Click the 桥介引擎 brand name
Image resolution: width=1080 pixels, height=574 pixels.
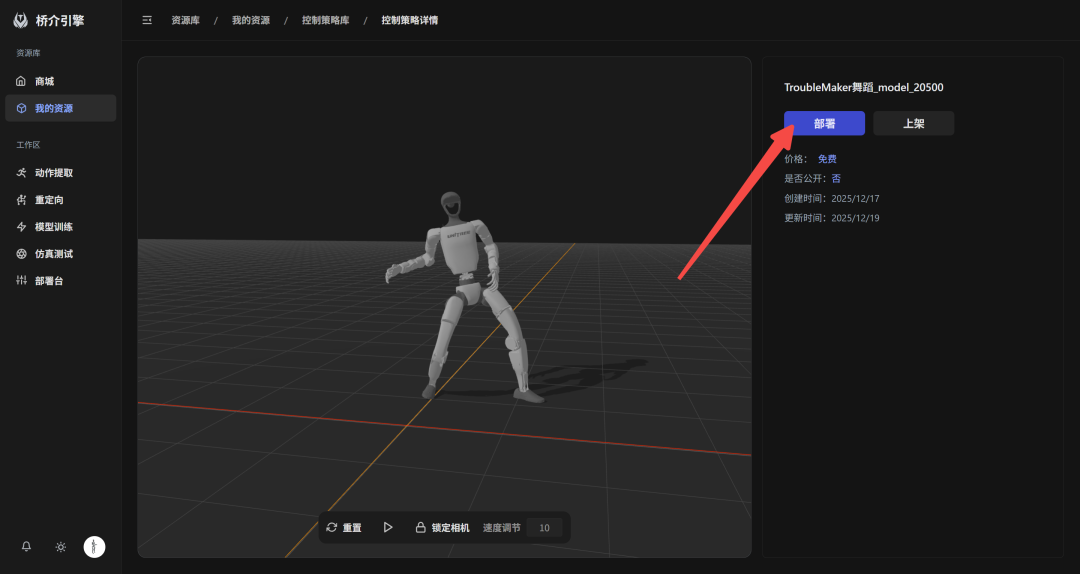tap(60, 21)
